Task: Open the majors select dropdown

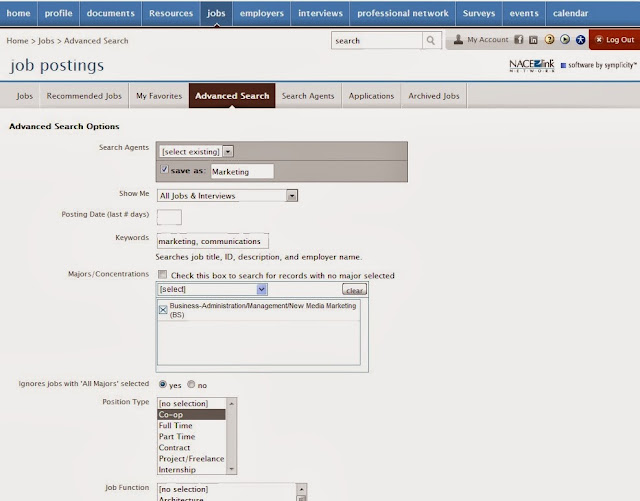Action: click(212, 289)
